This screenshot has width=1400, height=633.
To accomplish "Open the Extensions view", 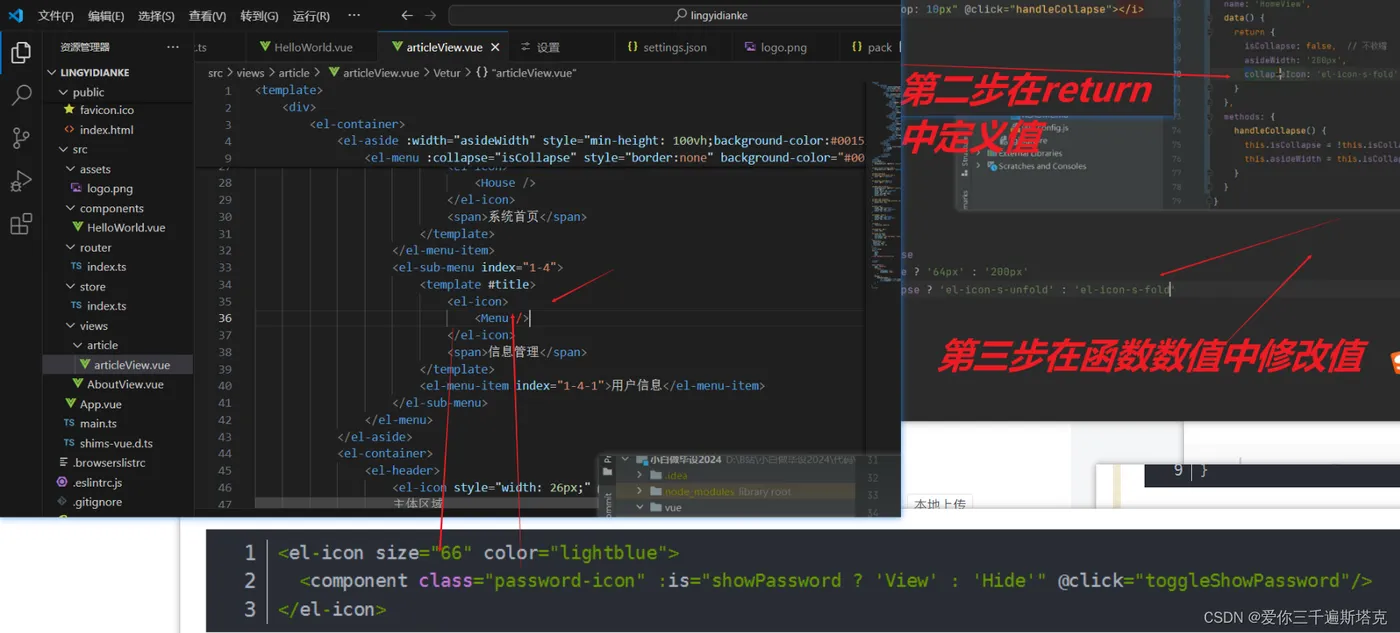I will pos(21,225).
